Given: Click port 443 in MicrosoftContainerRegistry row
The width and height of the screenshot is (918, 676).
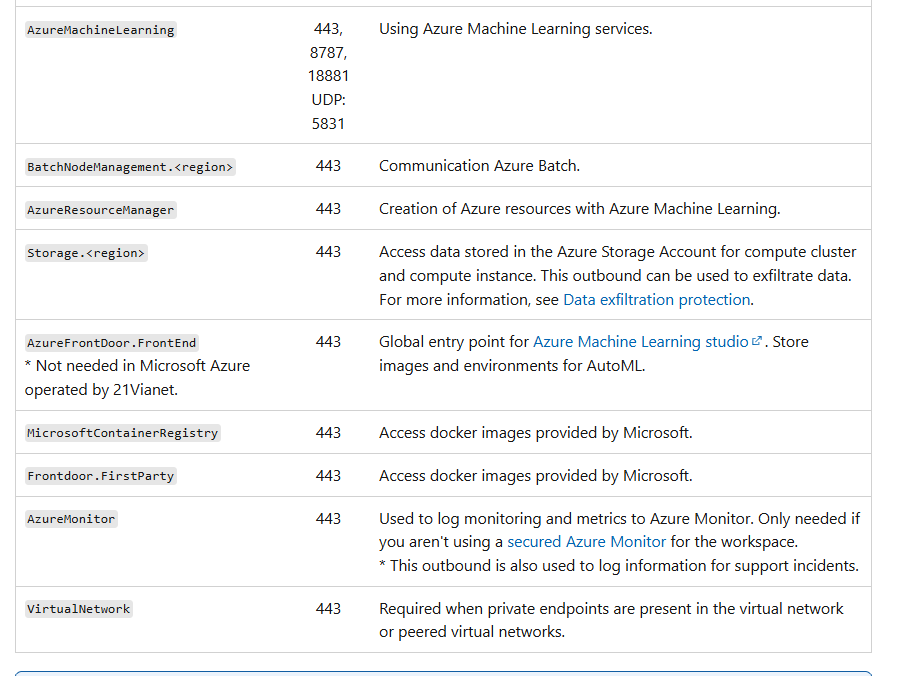Looking at the screenshot, I should 328,433.
